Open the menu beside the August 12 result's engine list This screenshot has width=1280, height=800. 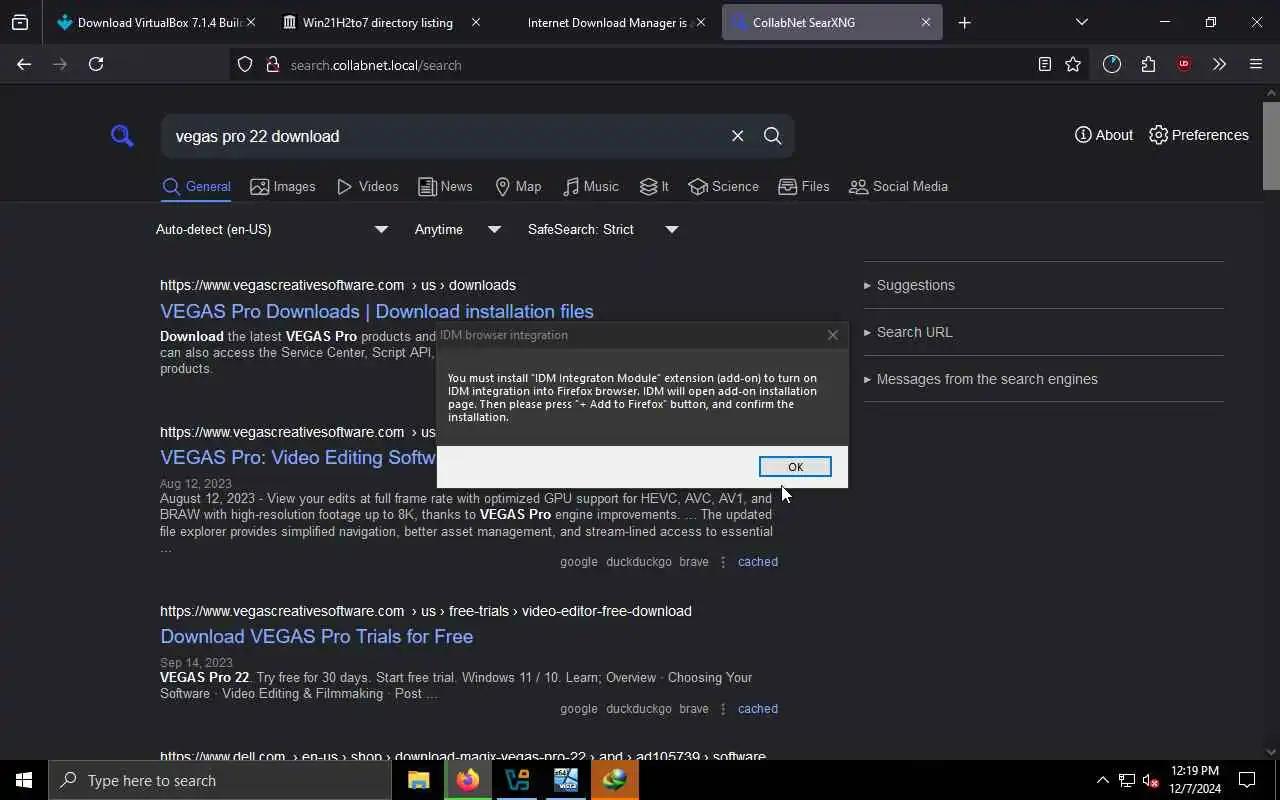(723, 562)
